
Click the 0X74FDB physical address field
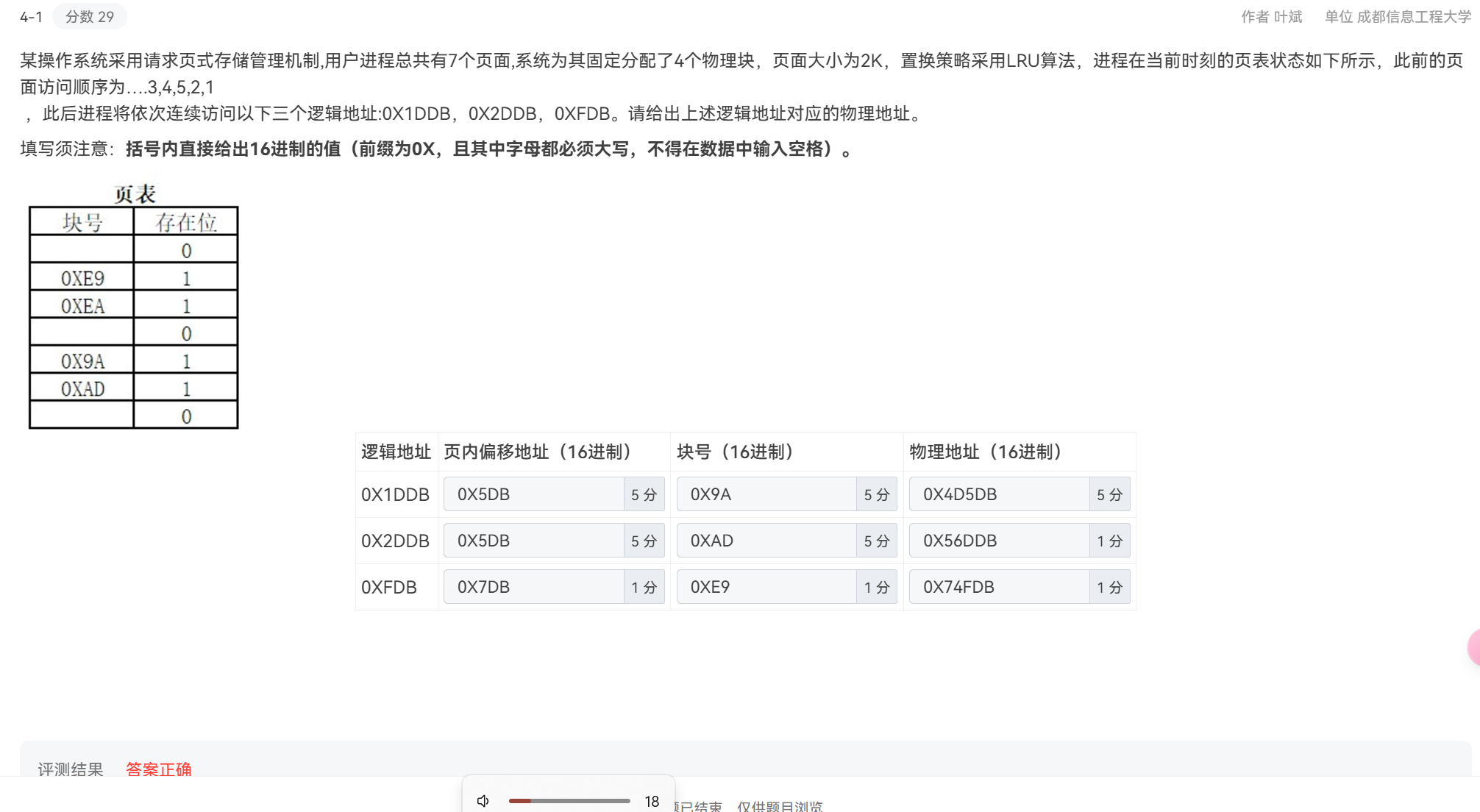pyautogui.click(x=998, y=587)
